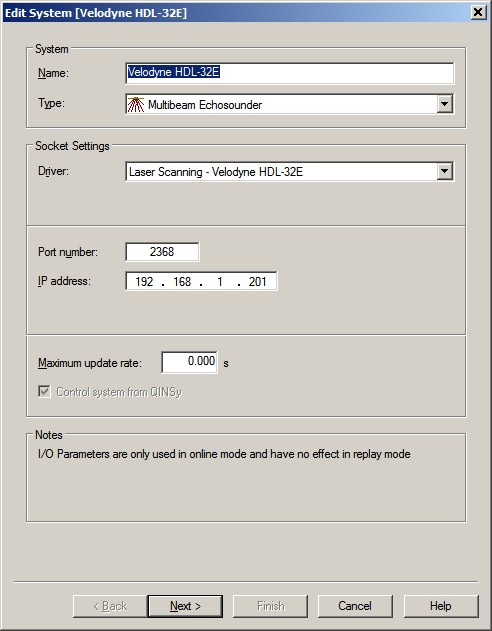Close the Edit System dialog
Viewport: 492px width, 631px height.
478,12
